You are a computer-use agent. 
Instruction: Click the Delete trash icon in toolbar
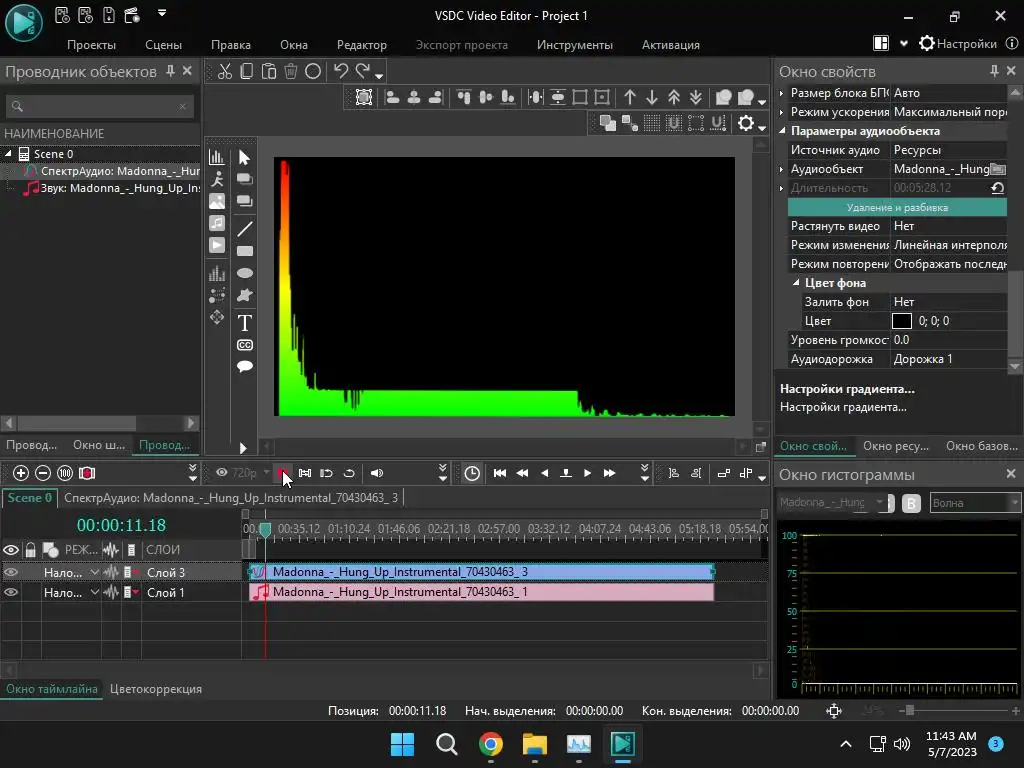291,71
